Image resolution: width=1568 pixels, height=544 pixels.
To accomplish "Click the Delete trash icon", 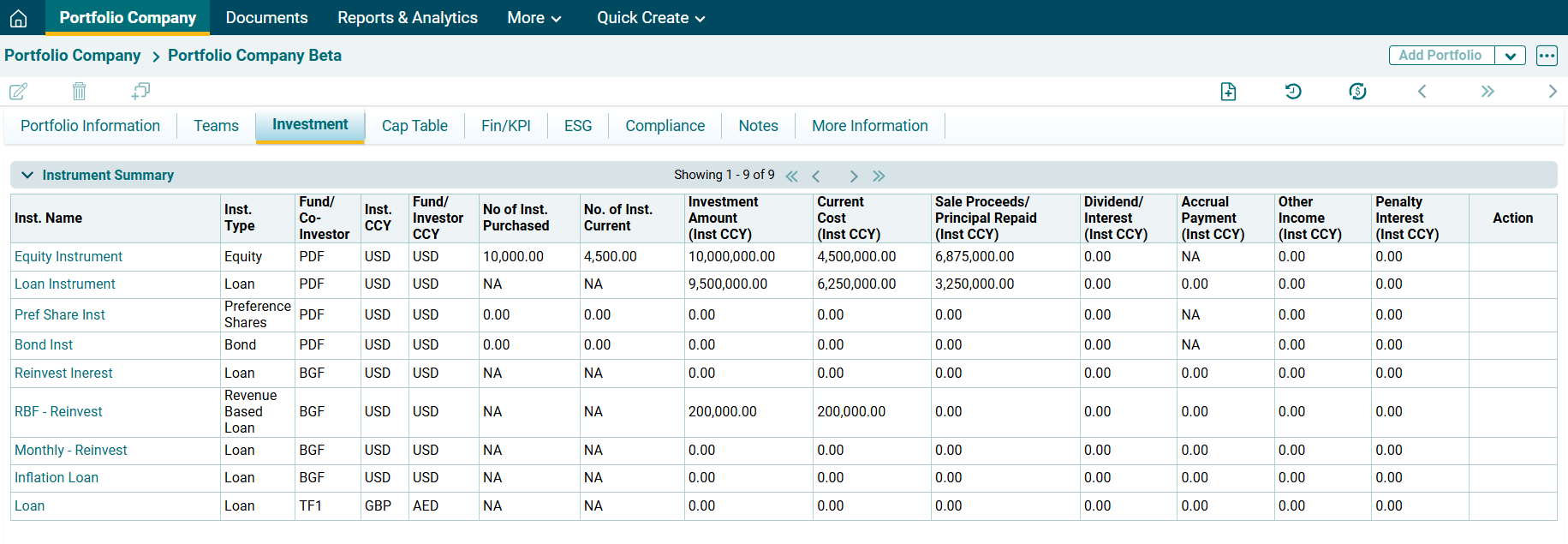I will [79, 91].
